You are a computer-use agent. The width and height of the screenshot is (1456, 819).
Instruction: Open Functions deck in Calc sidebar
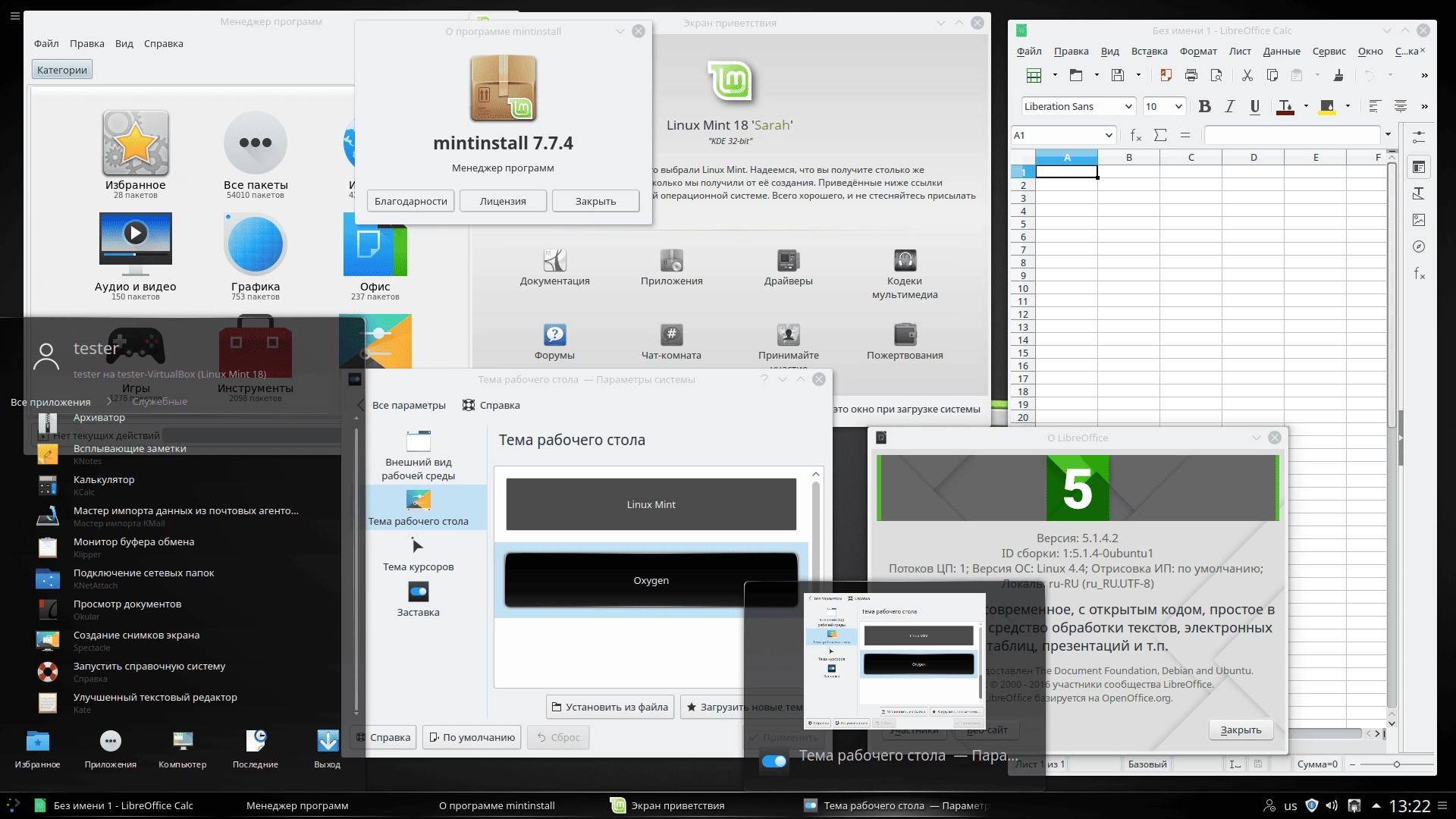tap(1419, 273)
